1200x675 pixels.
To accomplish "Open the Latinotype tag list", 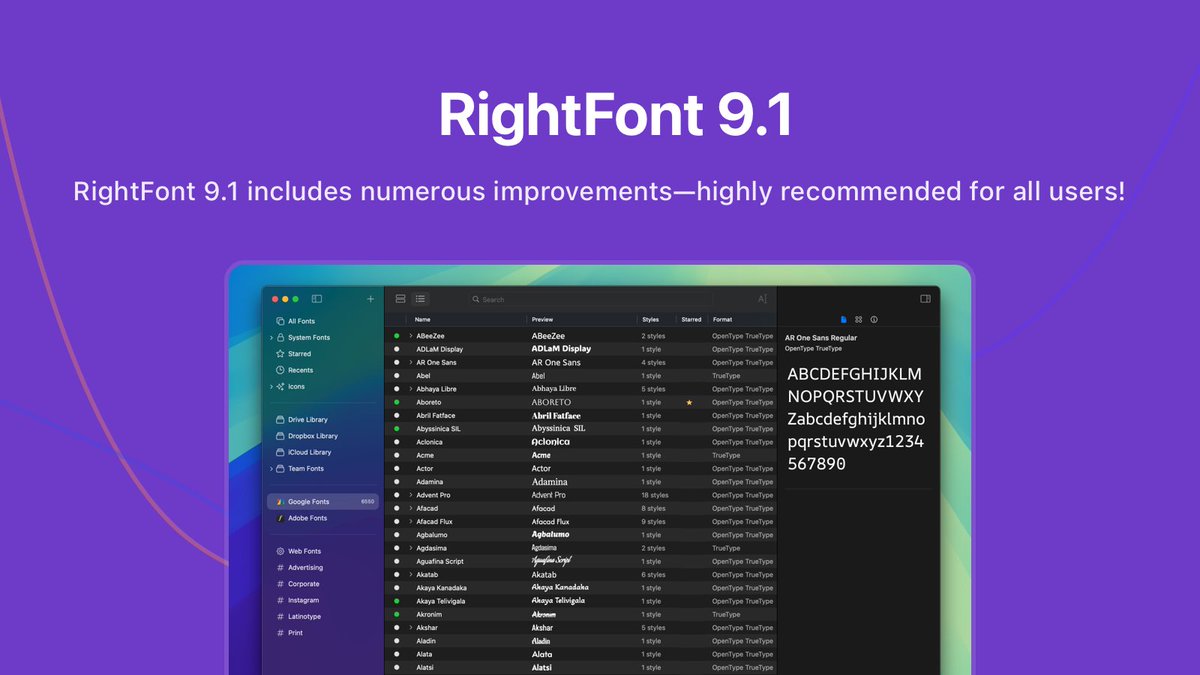I will coord(322,617).
